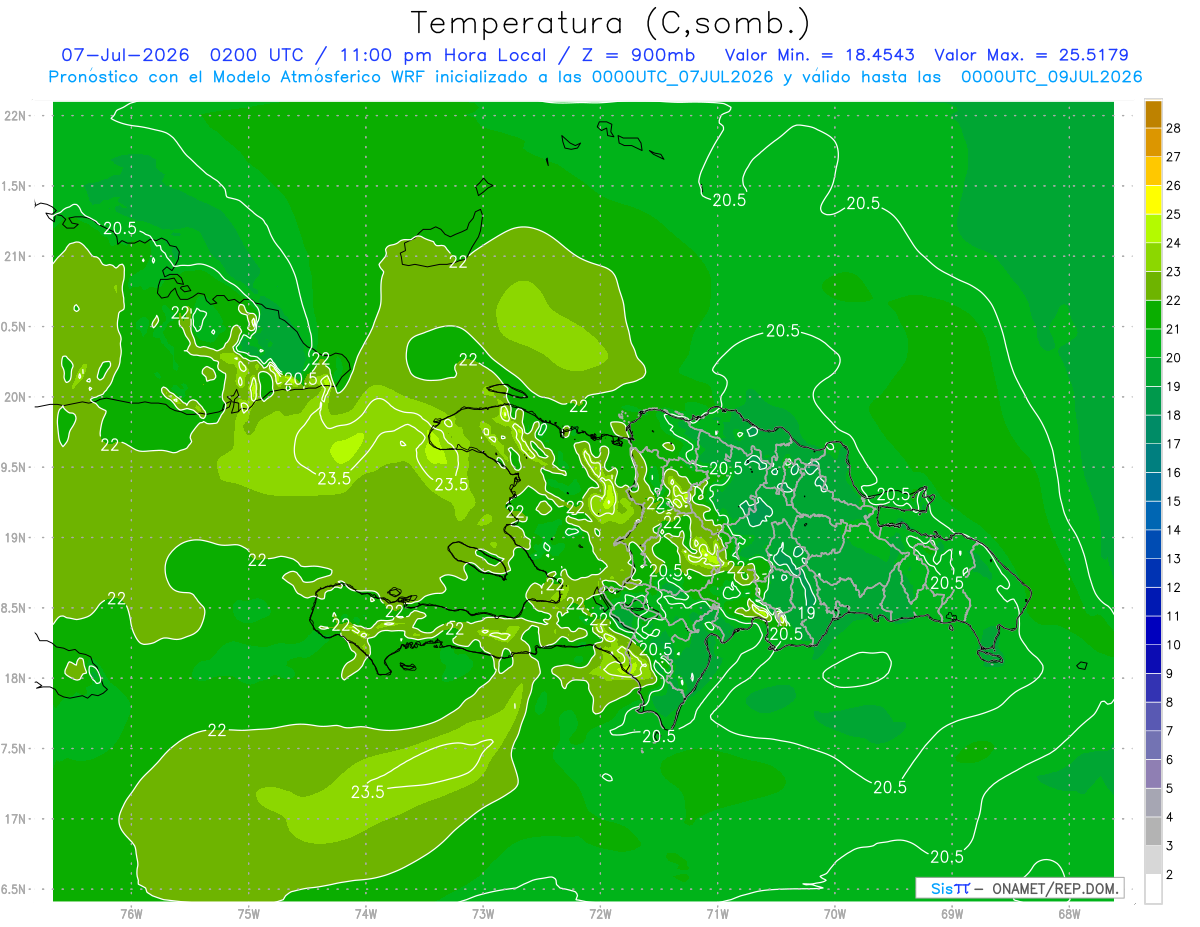Click legend value 23 on the color scale
The width and height of the screenshot is (1200, 927).
[1174, 272]
